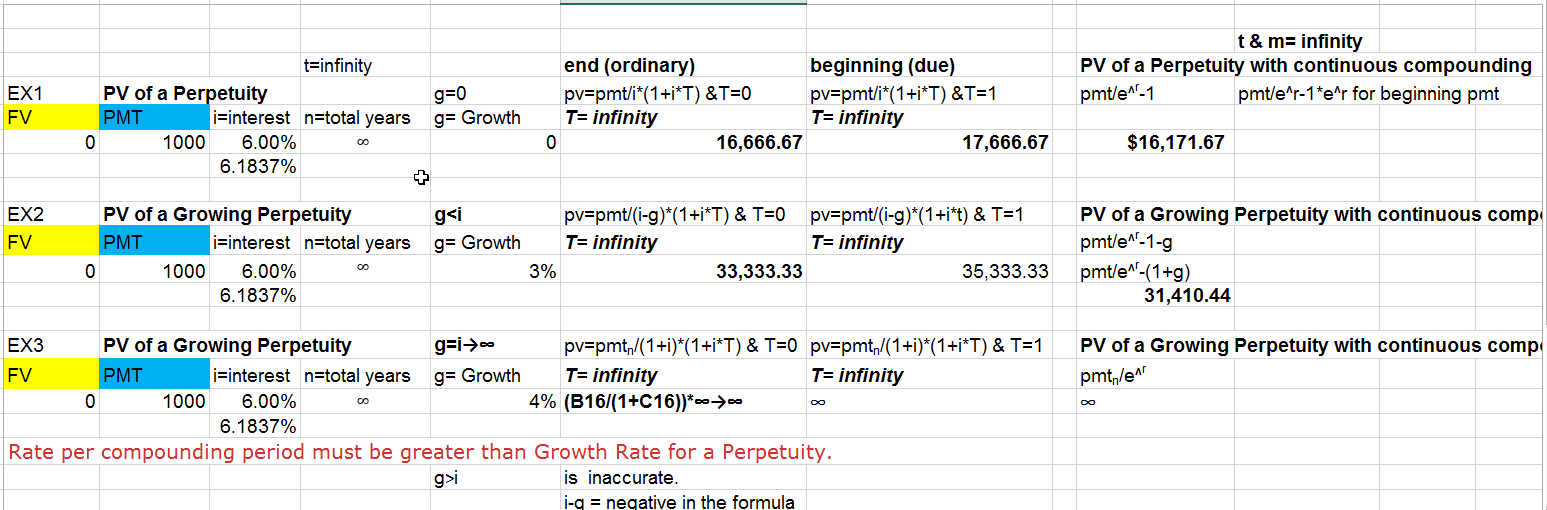Select the yellow FV cell under EX2
The height and width of the screenshot is (510, 1547).
[50, 242]
